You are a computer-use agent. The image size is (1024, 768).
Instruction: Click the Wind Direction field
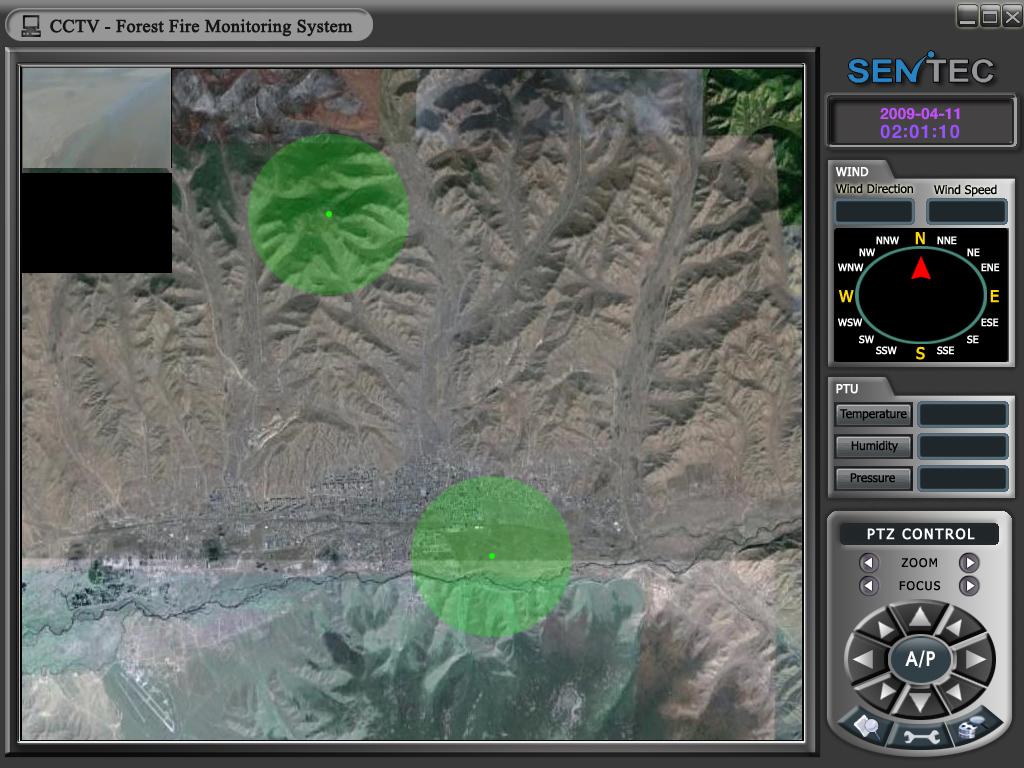[874, 212]
